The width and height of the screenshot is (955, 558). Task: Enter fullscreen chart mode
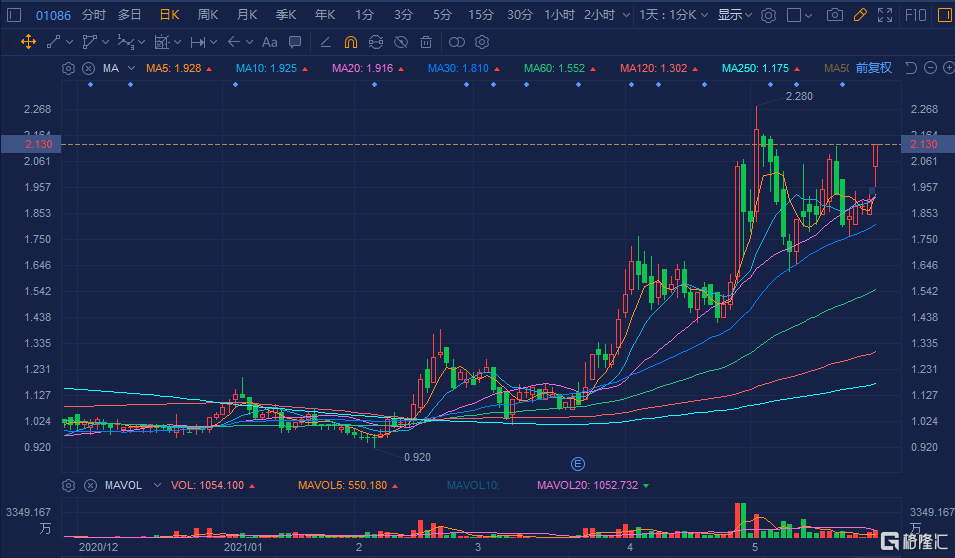click(884, 15)
